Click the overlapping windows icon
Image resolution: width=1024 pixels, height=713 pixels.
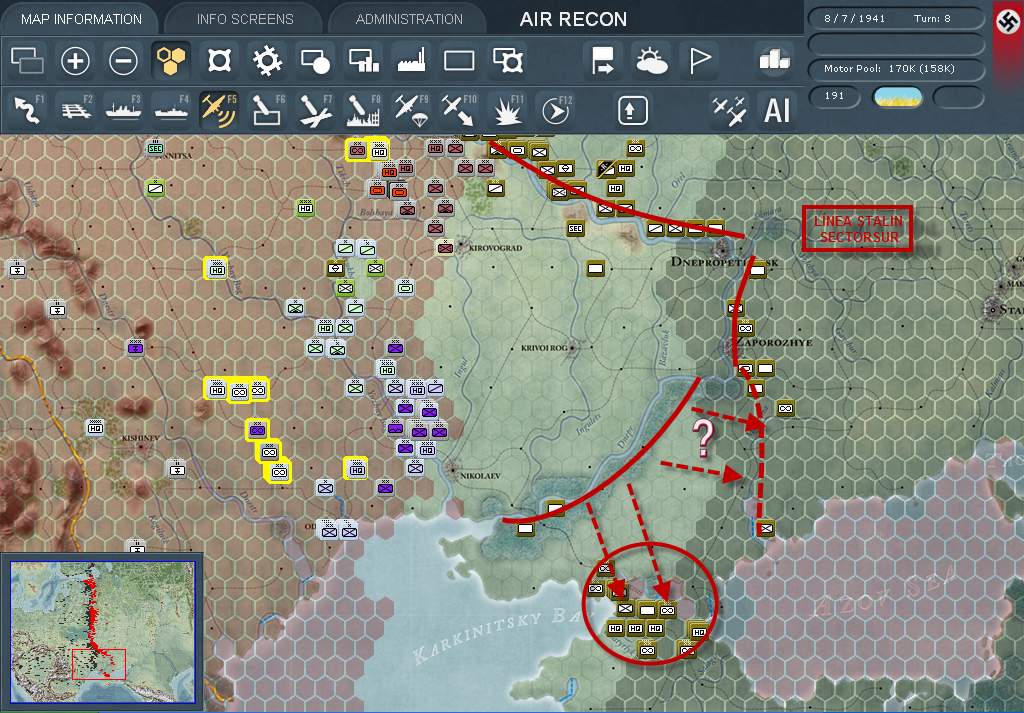point(27,61)
